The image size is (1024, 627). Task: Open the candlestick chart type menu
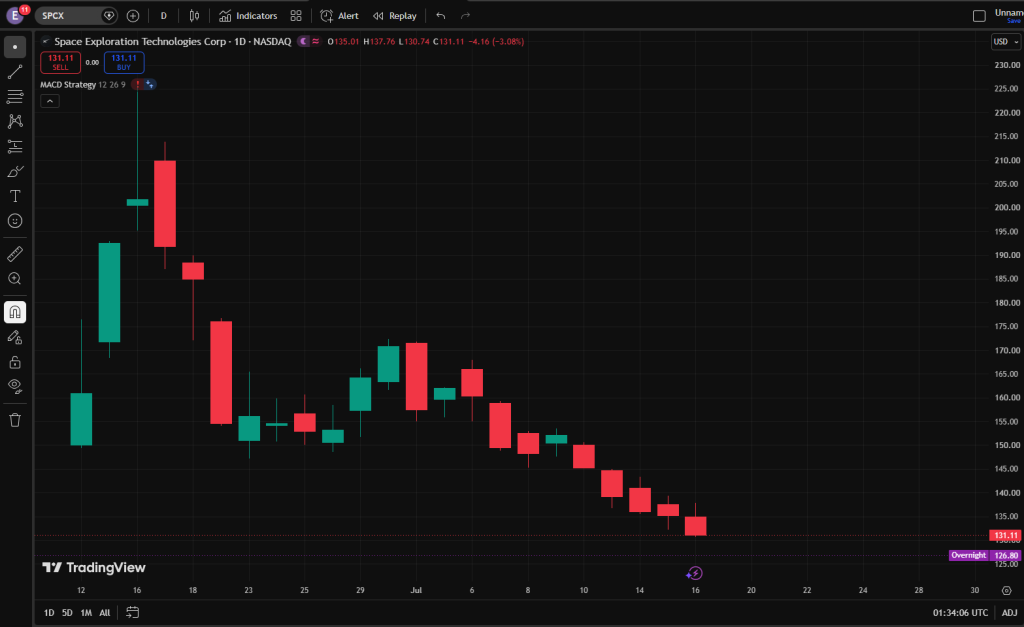(x=194, y=16)
